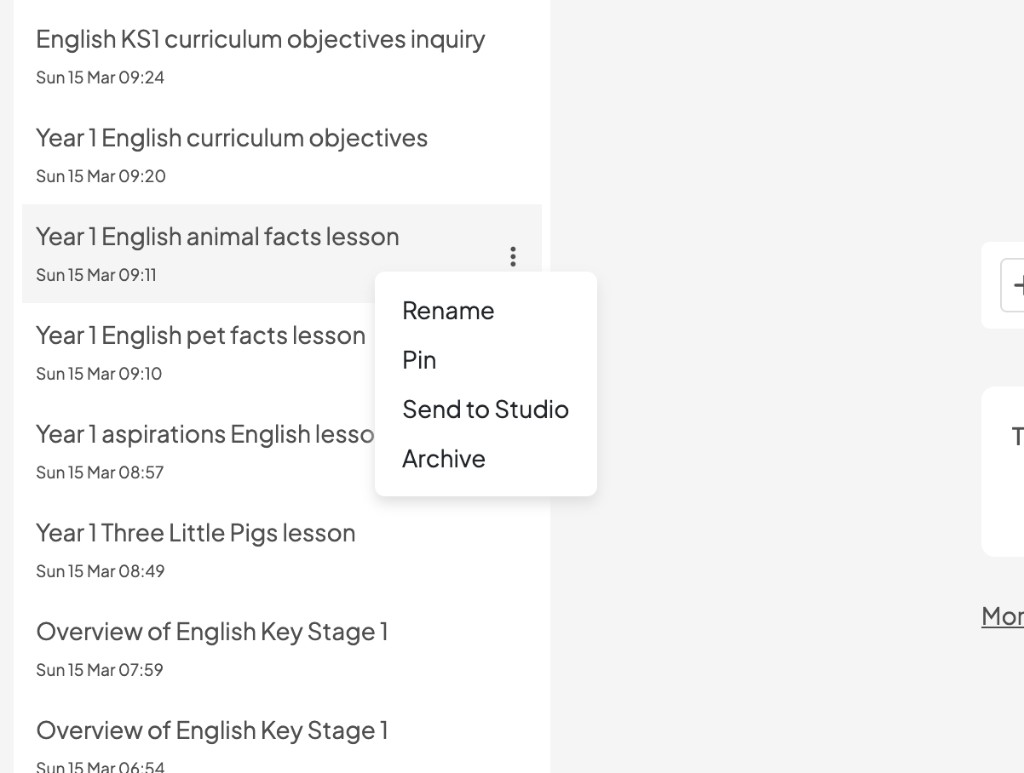Open English KS1 curriculum objectives inquiry chat
This screenshot has width=1024, height=773.
[x=260, y=40]
